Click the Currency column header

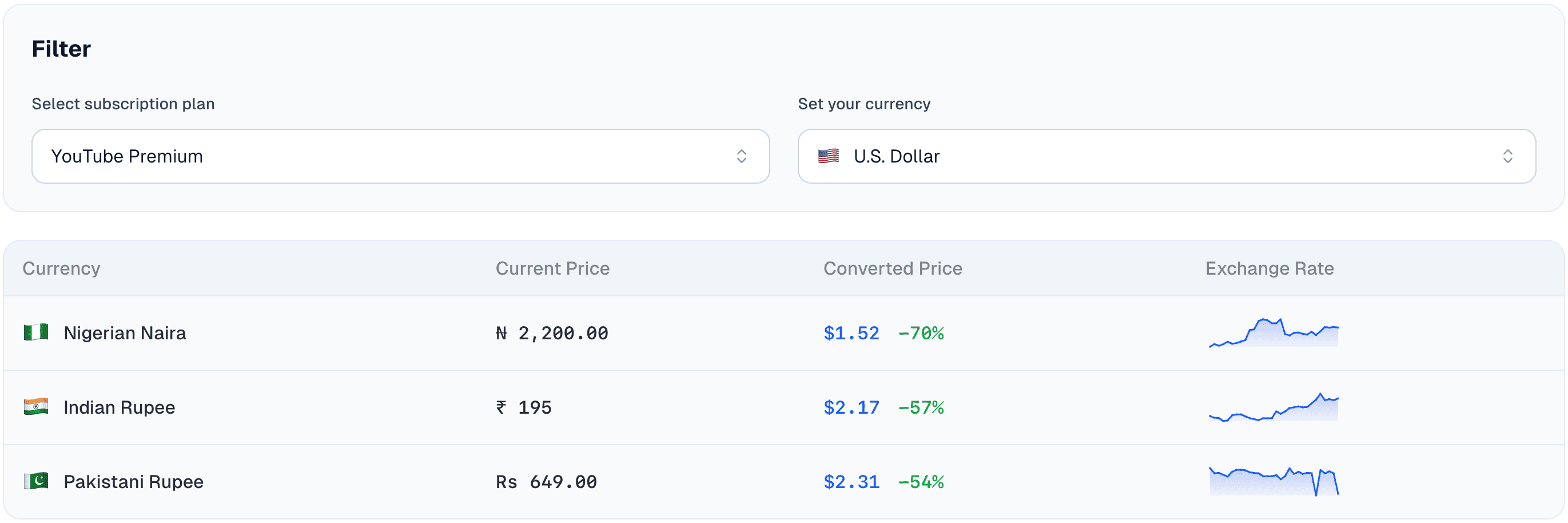point(62,268)
